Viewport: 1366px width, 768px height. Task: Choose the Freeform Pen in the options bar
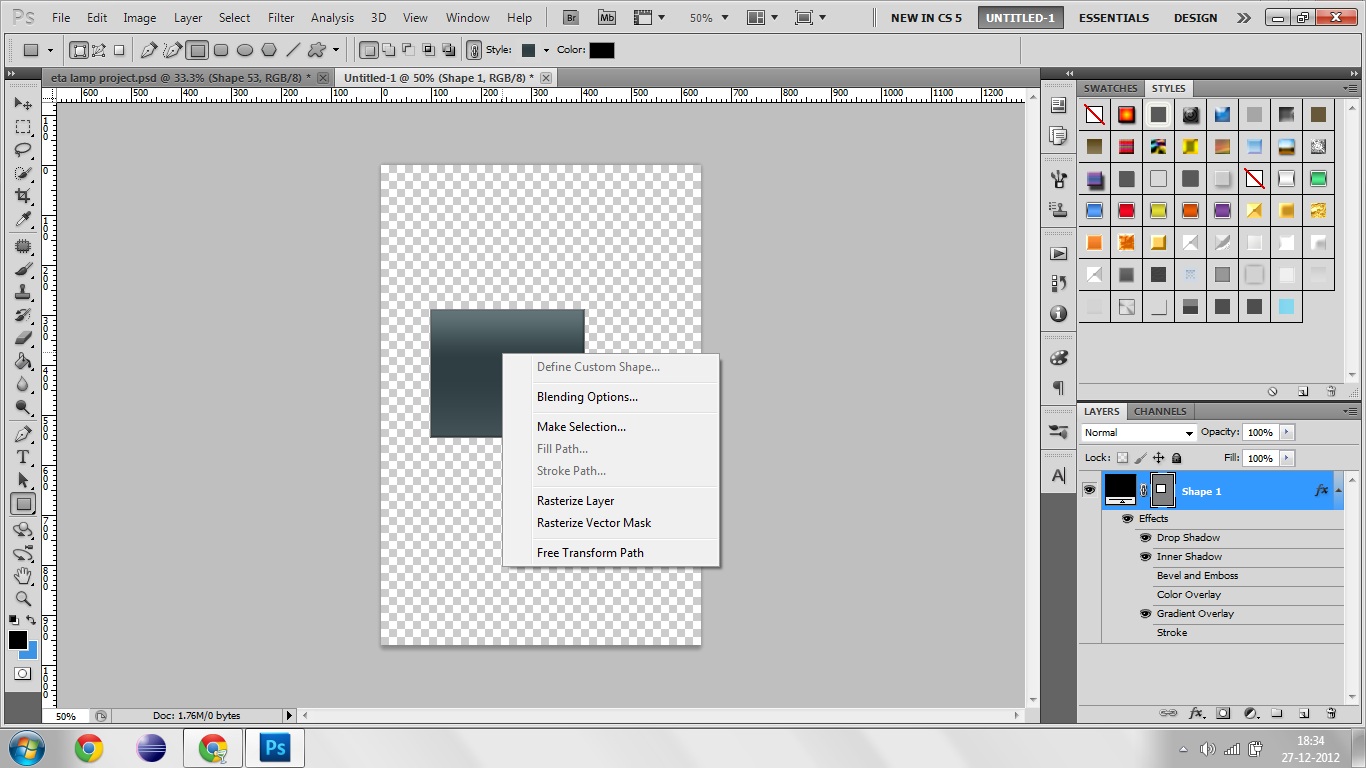click(x=172, y=50)
